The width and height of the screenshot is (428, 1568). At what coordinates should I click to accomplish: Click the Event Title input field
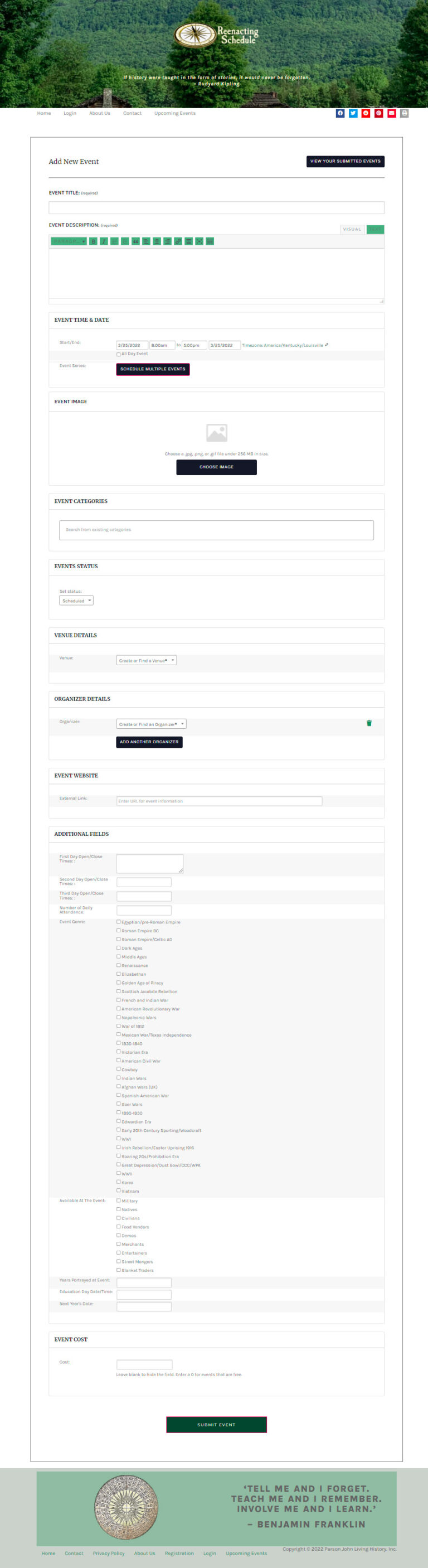216,207
